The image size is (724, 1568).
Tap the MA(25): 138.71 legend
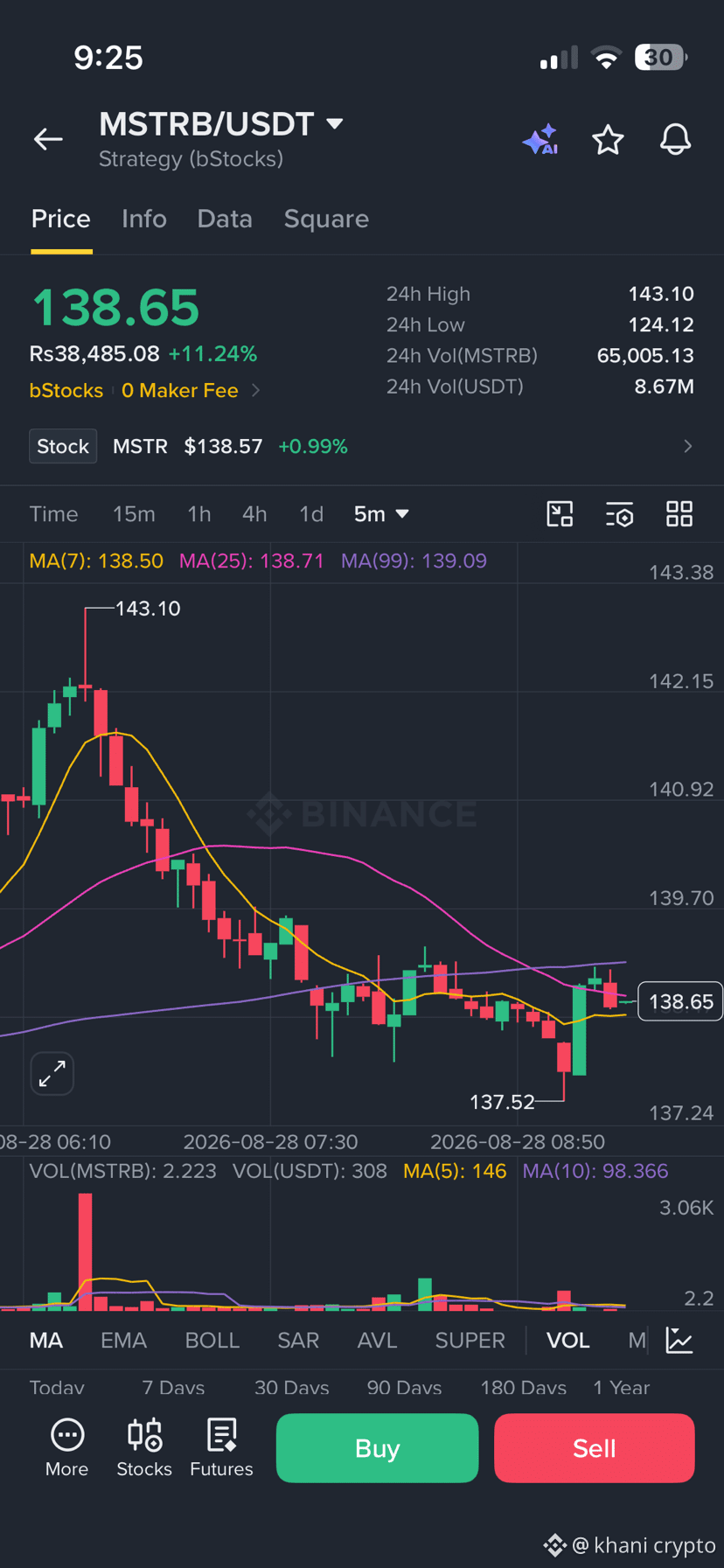point(252,561)
